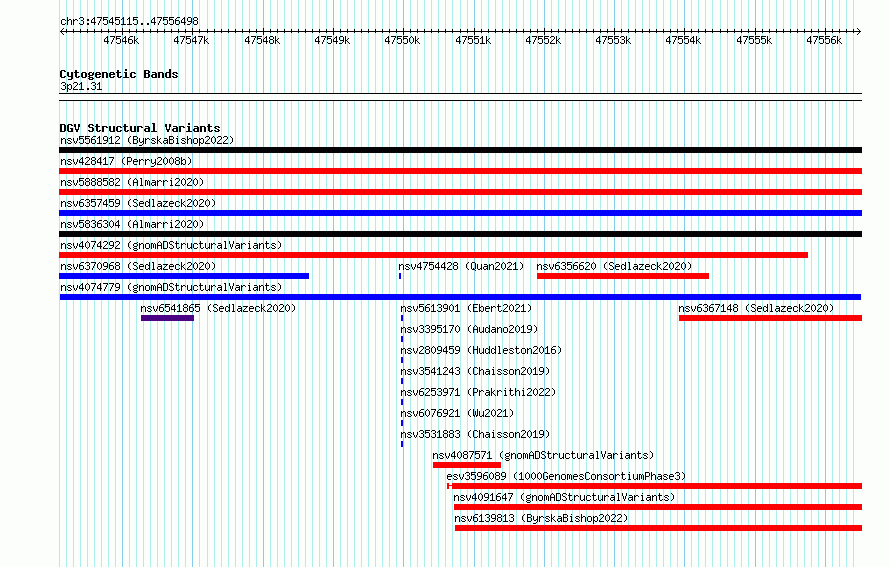This screenshot has width=890, height=567.
Task: Select red bar under nsv6139813
Action: [x=658, y=528]
